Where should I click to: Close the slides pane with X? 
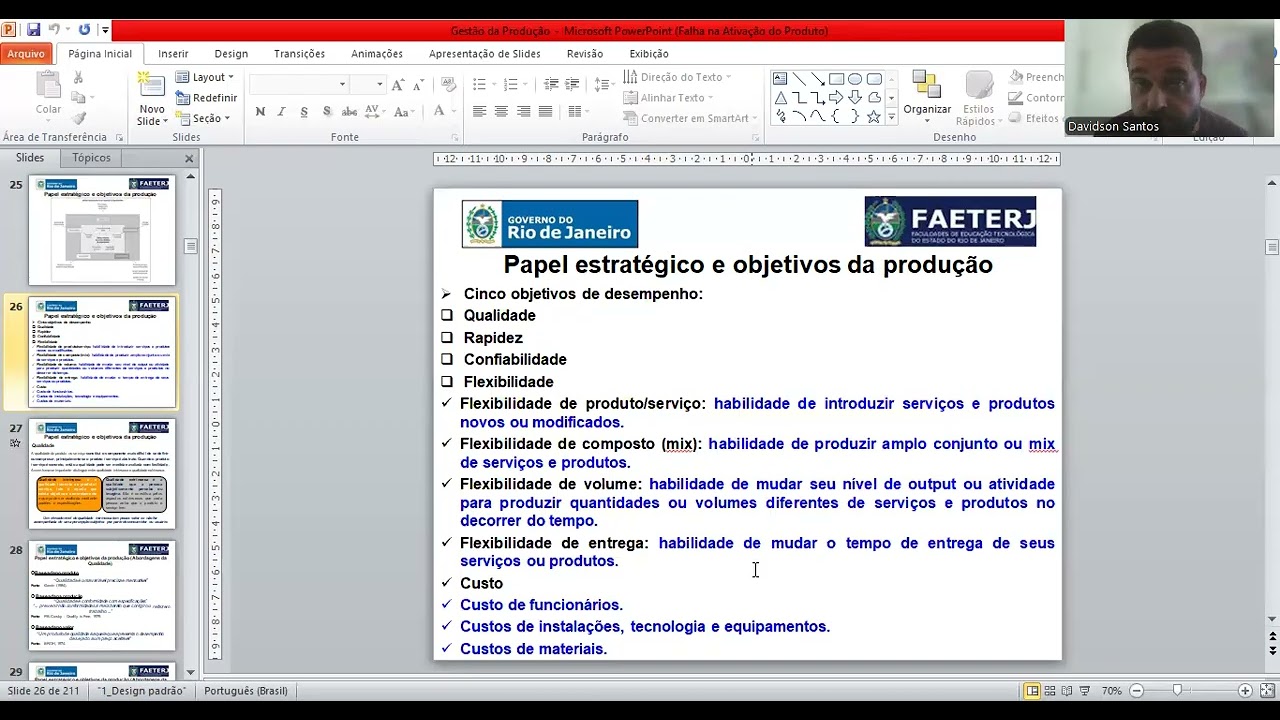pyautogui.click(x=189, y=158)
